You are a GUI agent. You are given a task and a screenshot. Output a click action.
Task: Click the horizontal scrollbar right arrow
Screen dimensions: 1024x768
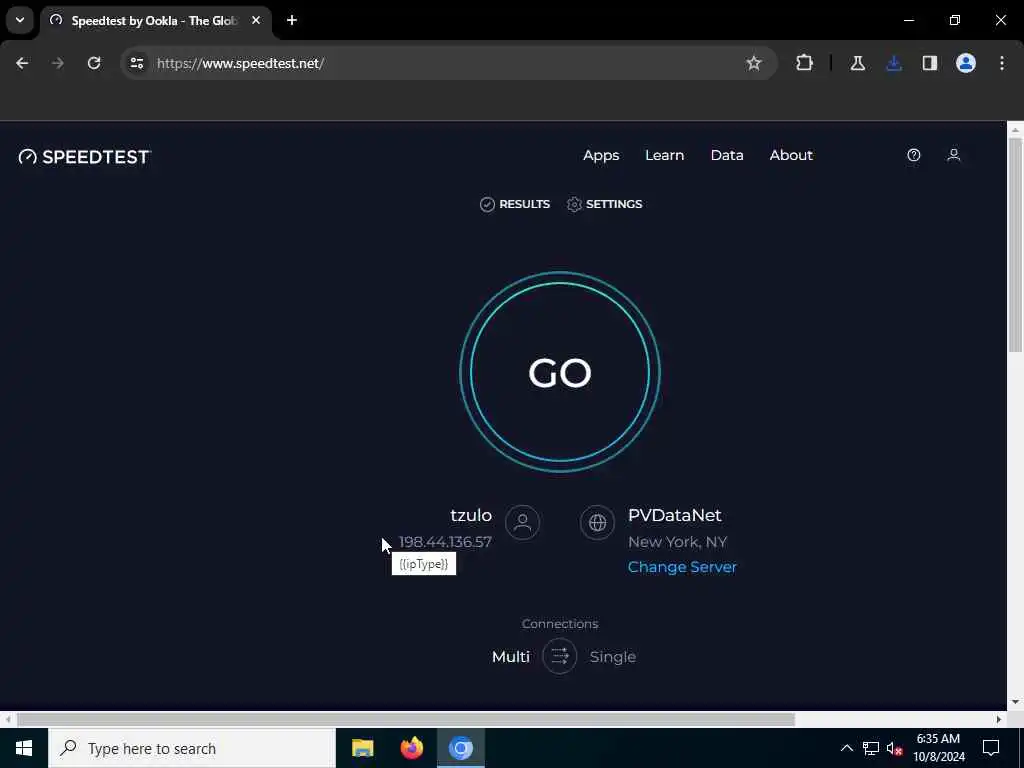(x=999, y=719)
